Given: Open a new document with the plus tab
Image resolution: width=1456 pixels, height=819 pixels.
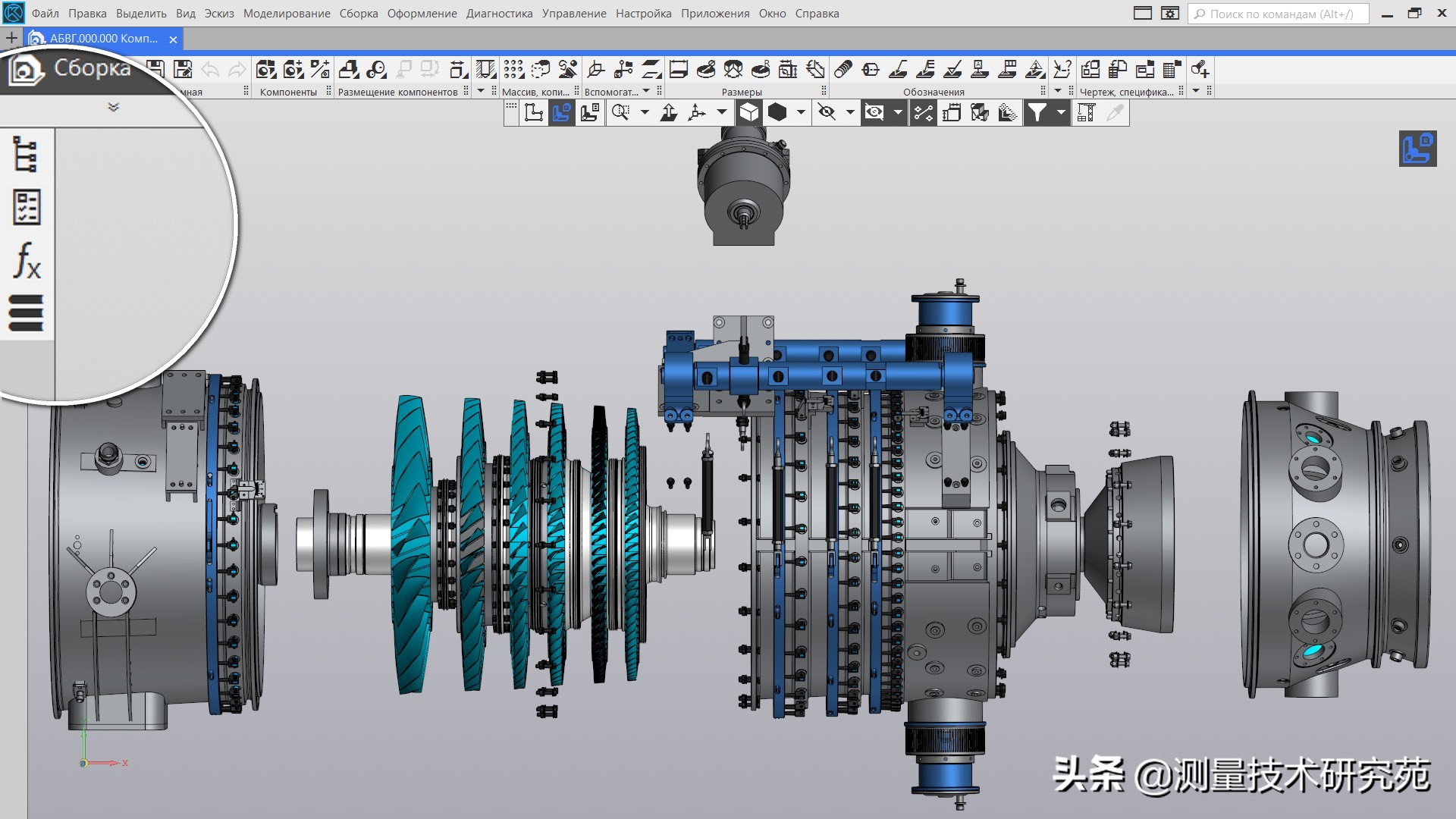Looking at the screenshot, I should pyautogui.click(x=11, y=36).
